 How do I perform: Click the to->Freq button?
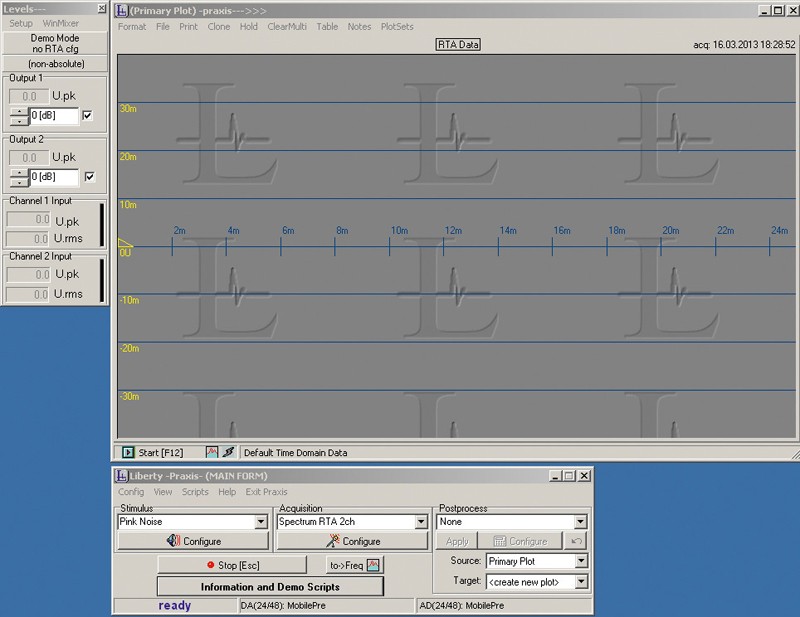(355, 565)
